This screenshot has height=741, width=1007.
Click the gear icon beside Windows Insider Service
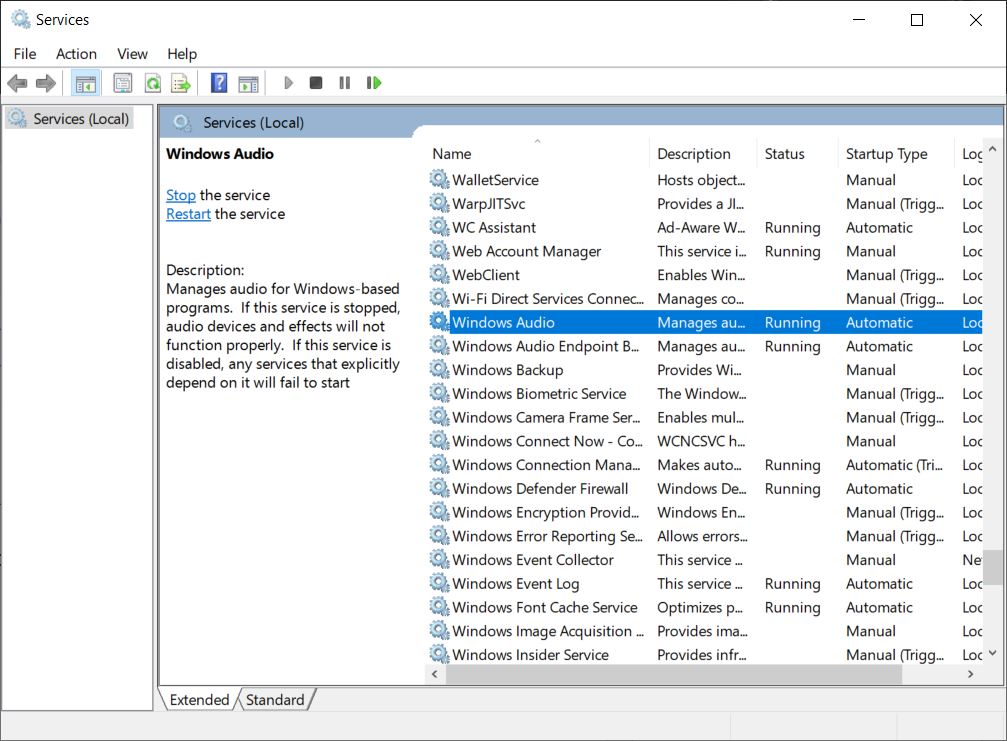pyautogui.click(x=439, y=654)
